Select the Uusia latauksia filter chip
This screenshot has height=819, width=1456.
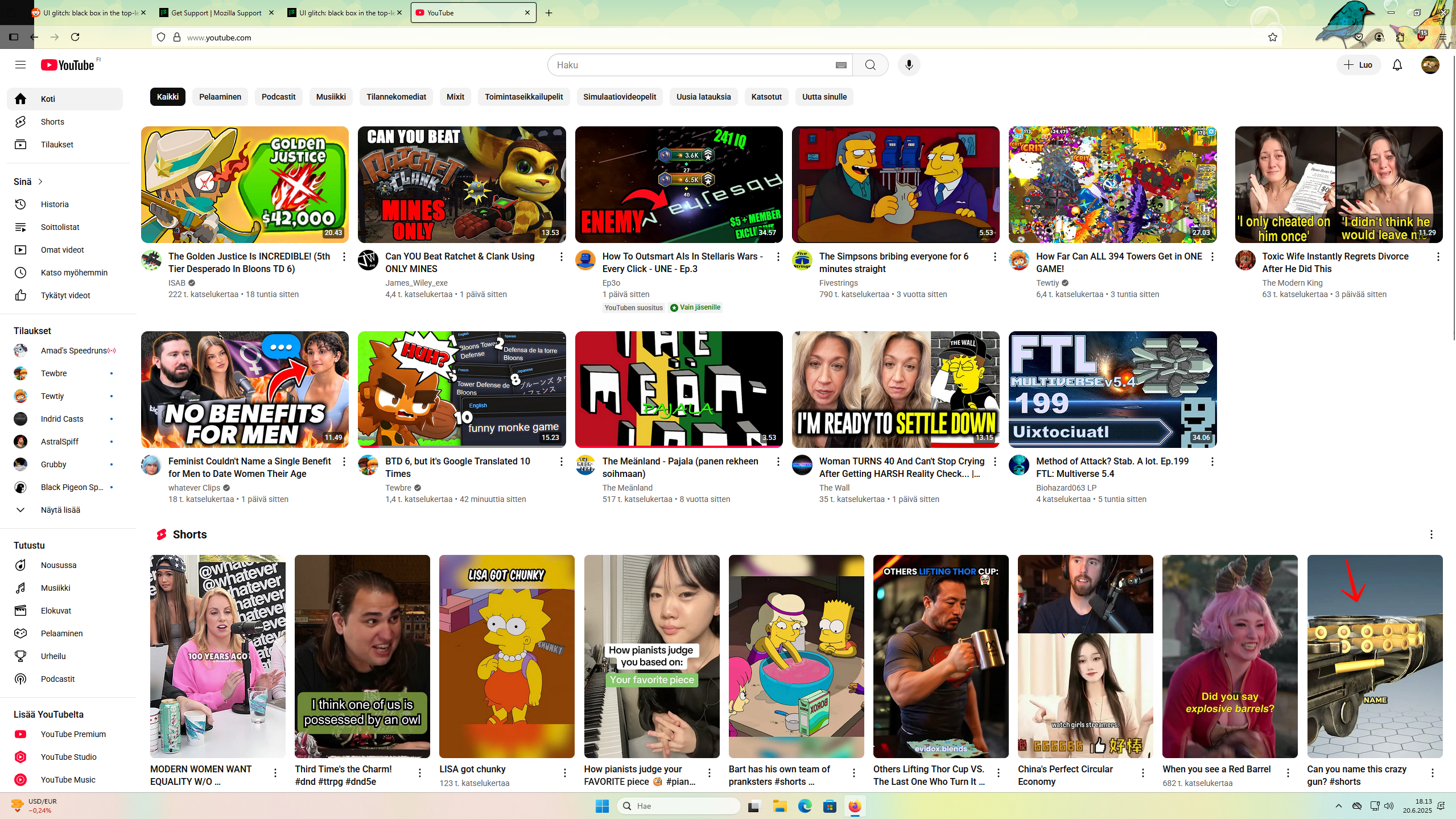coord(703,97)
